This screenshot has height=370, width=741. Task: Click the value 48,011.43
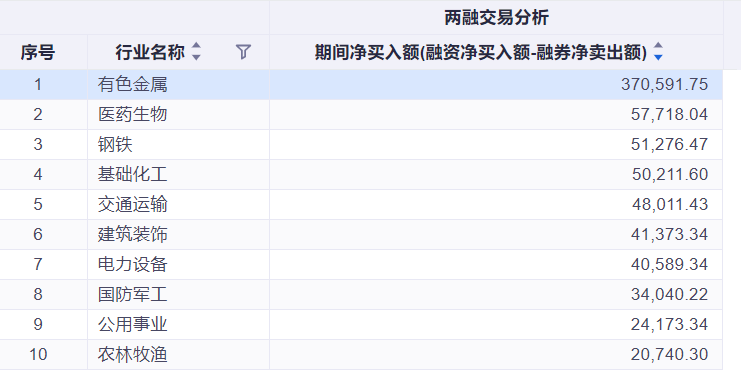pos(670,205)
